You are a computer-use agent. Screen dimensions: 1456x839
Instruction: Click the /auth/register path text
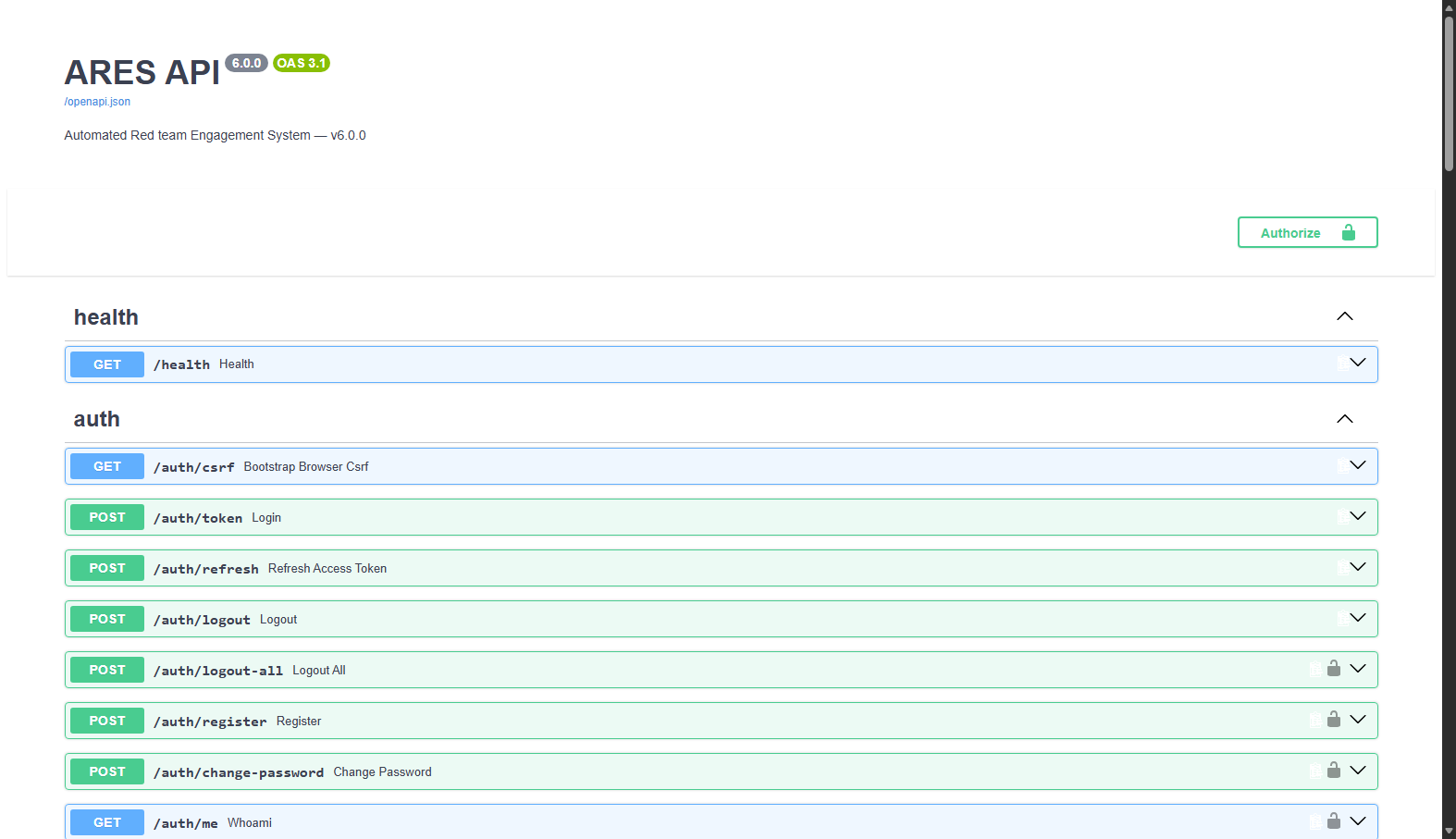pyautogui.click(x=210, y=722)
